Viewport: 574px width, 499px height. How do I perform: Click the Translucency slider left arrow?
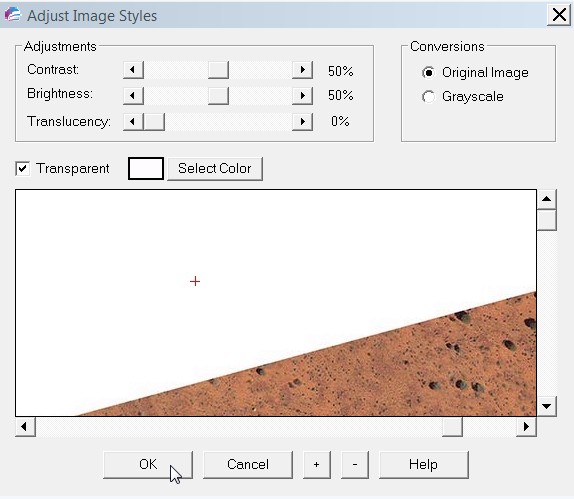click(x=133, y=122)
